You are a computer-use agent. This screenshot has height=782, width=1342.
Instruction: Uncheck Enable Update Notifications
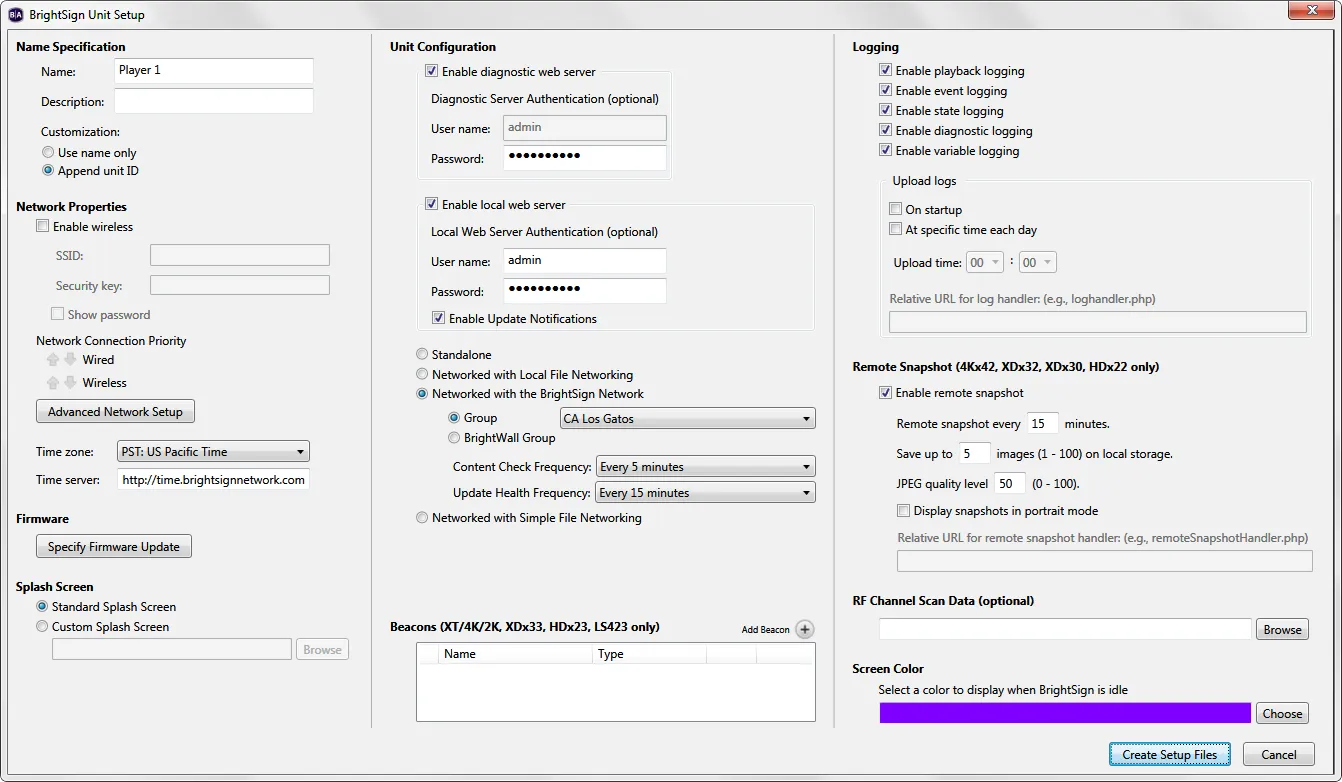pos(439,319)
